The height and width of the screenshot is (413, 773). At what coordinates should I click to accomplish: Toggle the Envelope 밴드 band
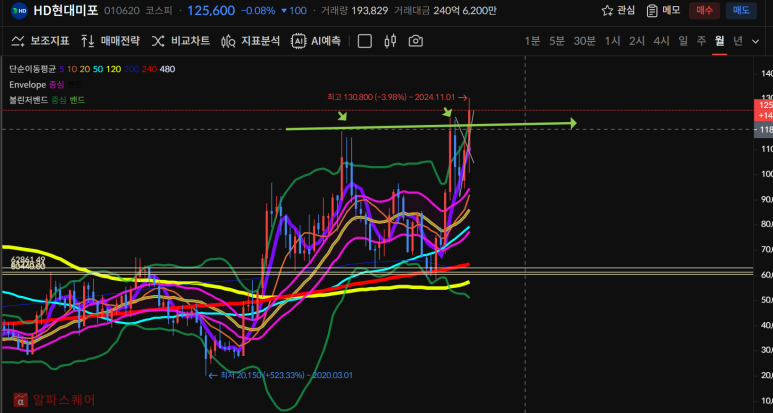click(x=74, y=85)
